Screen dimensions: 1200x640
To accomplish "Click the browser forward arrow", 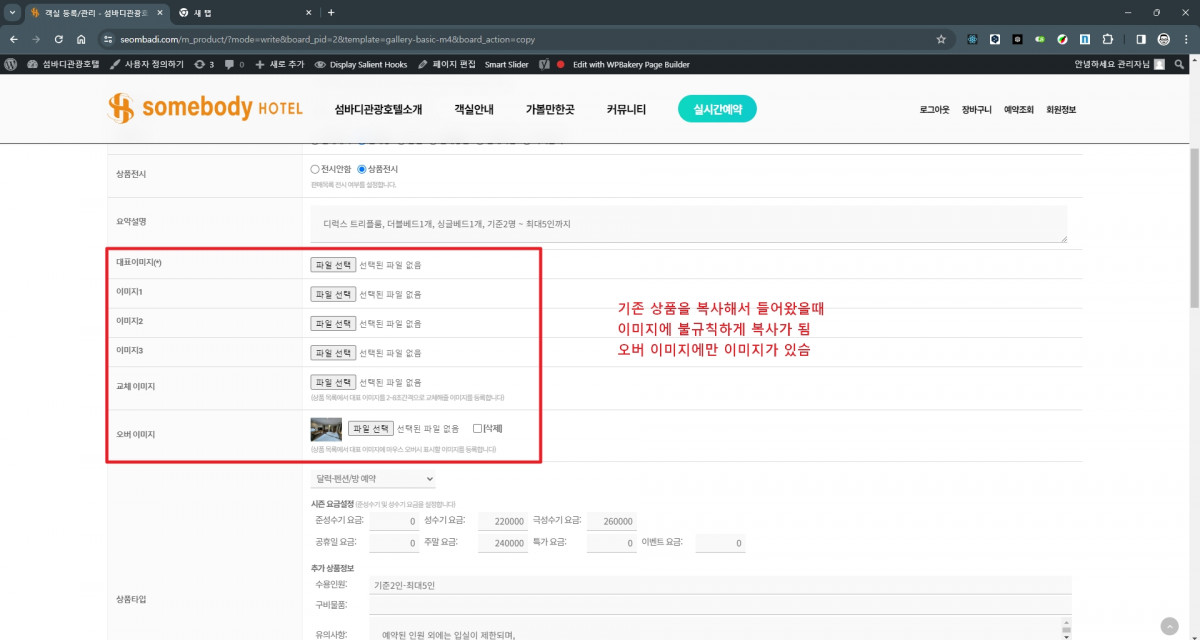I will [36, 39].
